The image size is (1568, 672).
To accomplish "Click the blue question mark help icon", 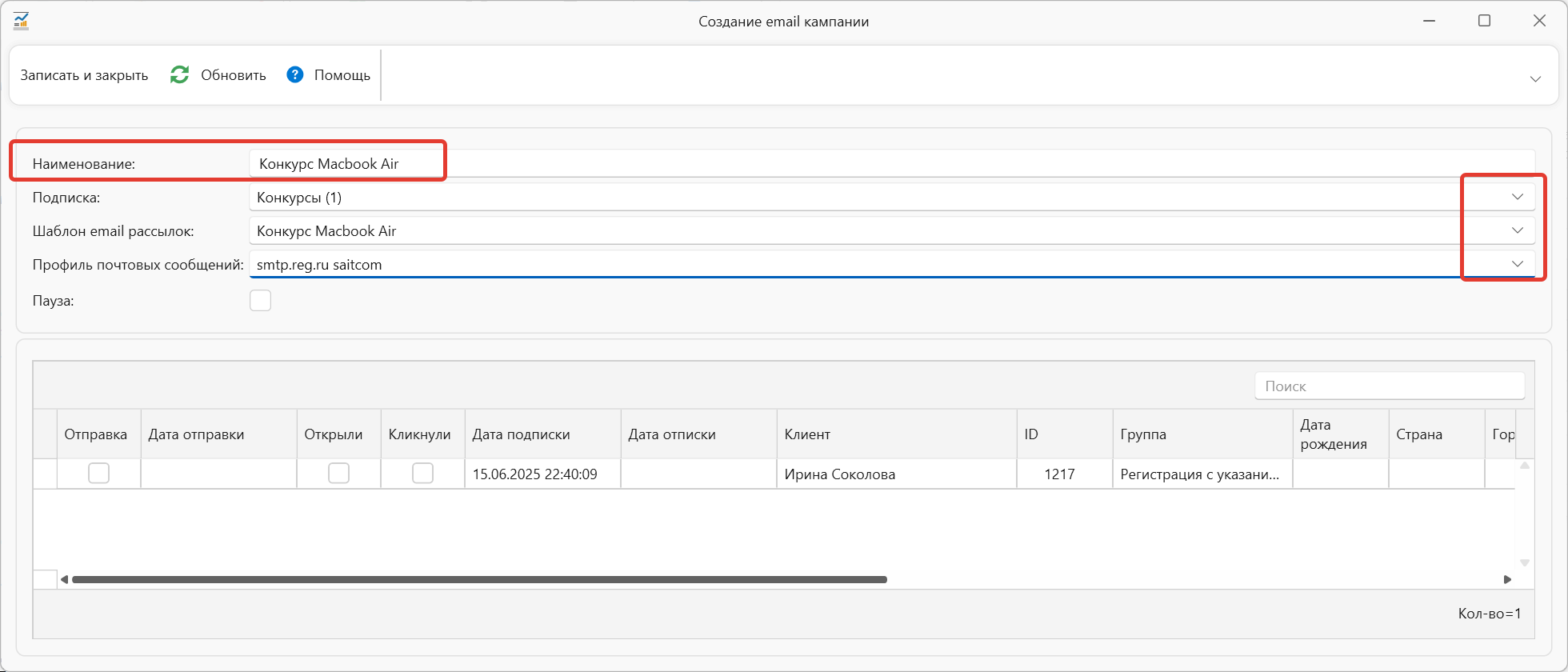I will (295, 74).
